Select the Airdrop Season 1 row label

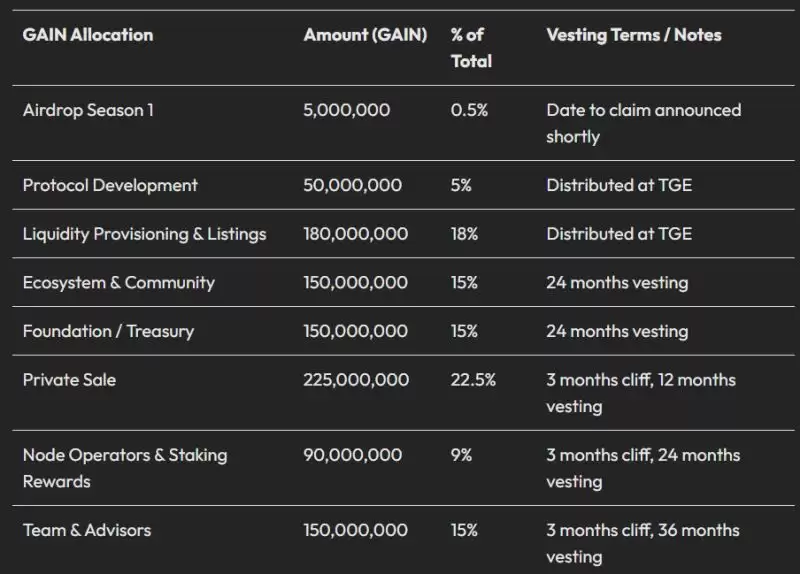pos(88,110)
